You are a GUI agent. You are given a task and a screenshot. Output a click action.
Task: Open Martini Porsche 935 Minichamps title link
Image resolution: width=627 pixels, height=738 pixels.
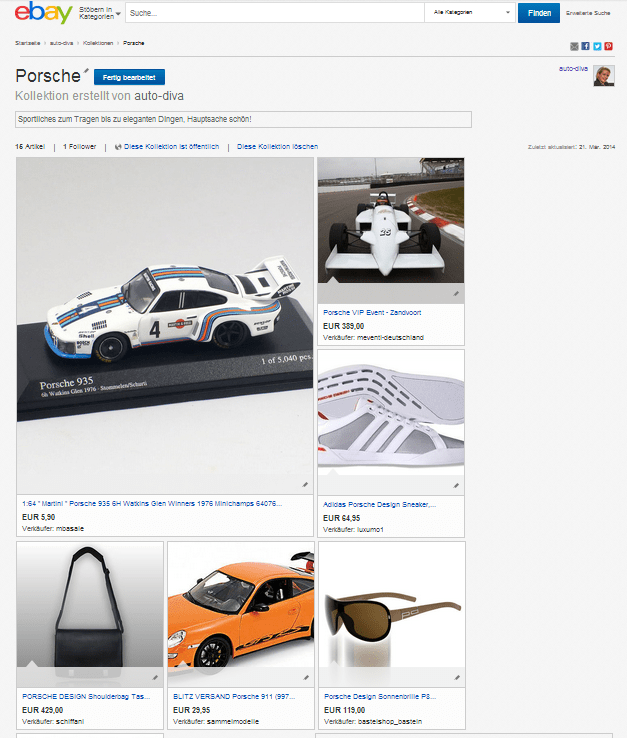[x=152, y=504]
